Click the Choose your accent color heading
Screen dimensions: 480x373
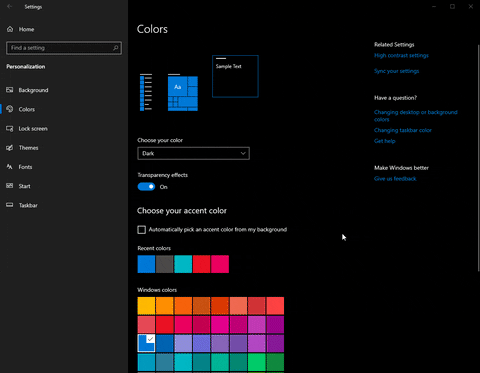pyautogui.click(x=182, y=211)
